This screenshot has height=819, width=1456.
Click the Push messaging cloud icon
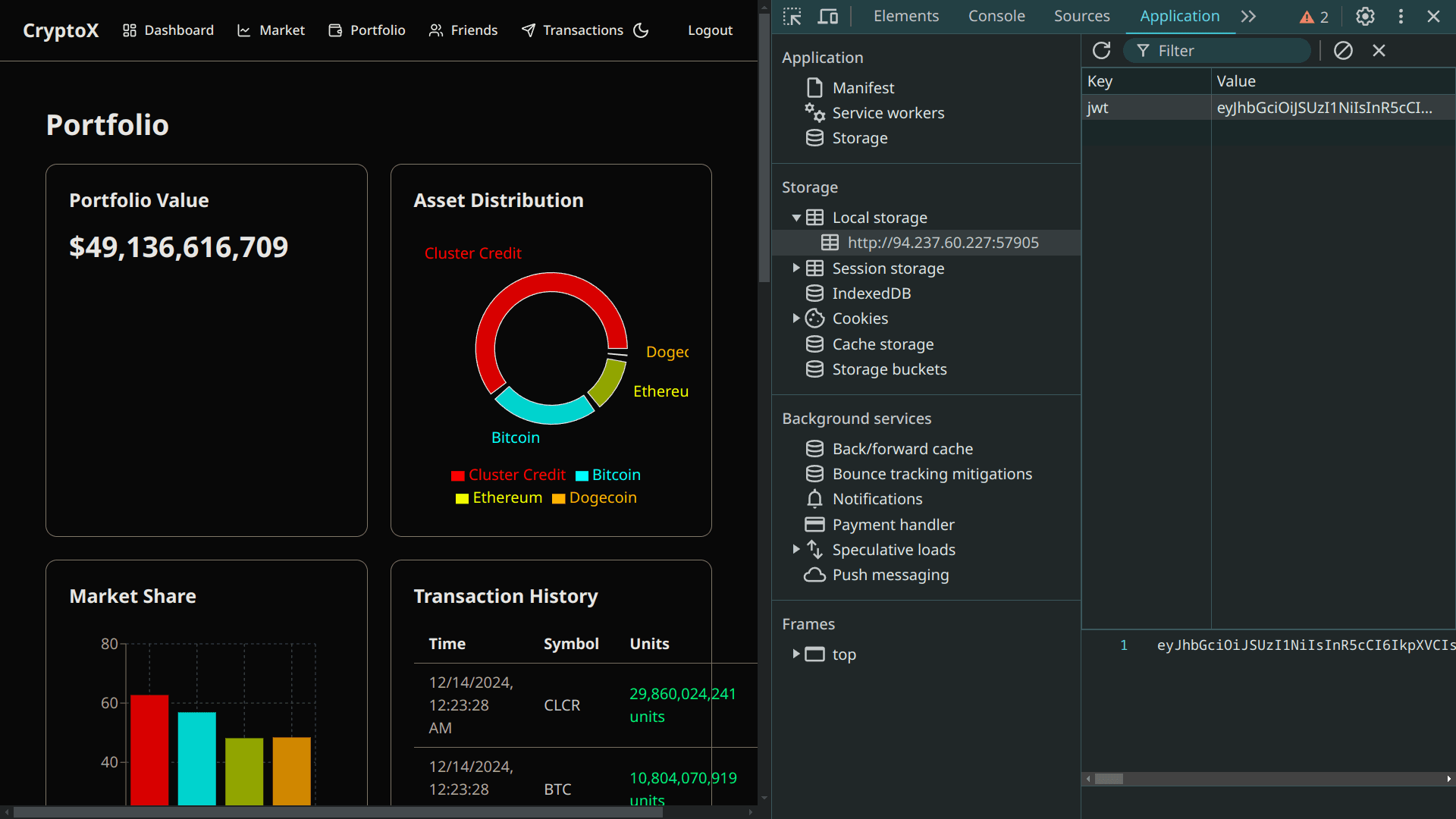814,575
